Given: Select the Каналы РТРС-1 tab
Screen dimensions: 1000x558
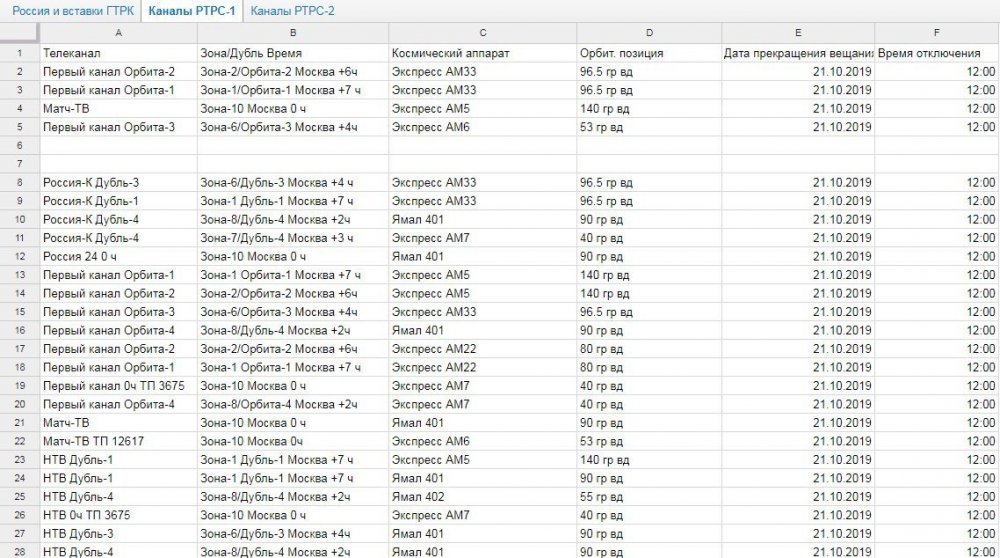Looking at the screenshot, I should tap(191, 13).
